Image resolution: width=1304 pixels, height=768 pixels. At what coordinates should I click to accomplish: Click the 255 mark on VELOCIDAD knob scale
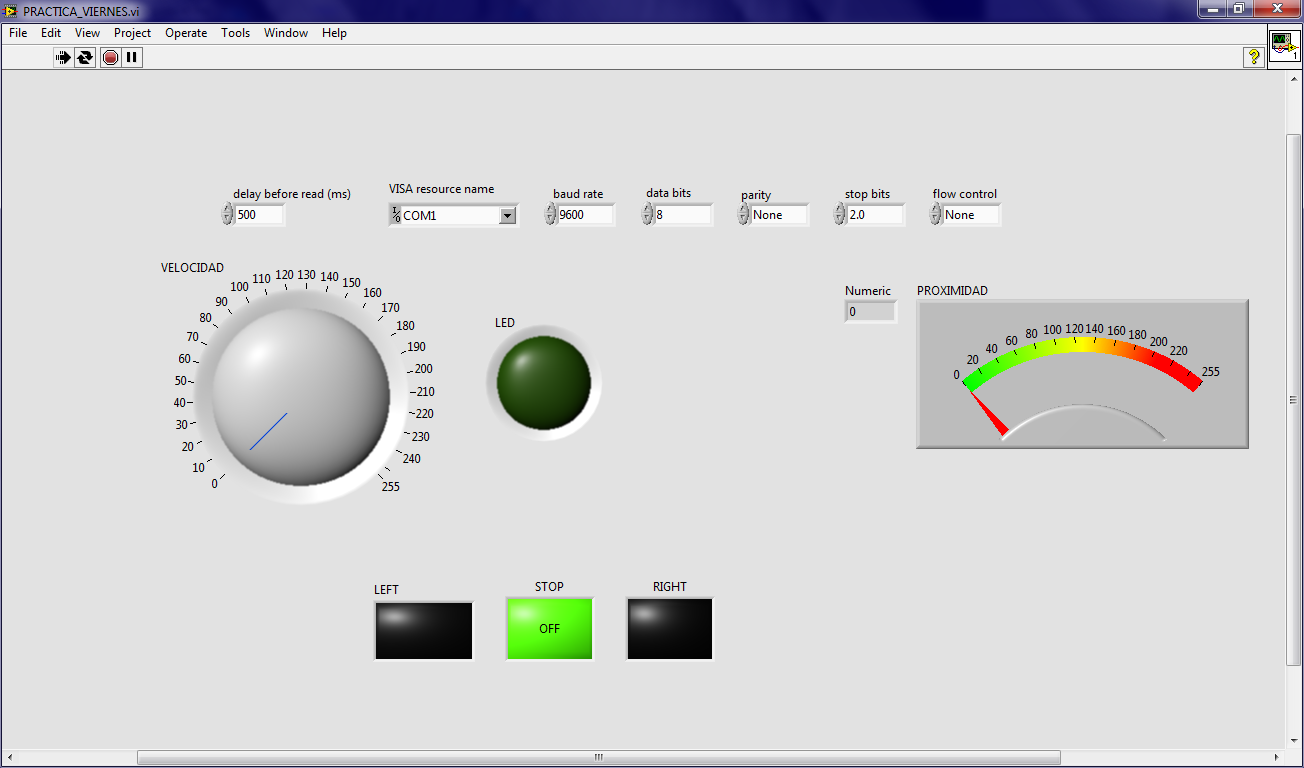pyautogui.click(x=391, y=487)
